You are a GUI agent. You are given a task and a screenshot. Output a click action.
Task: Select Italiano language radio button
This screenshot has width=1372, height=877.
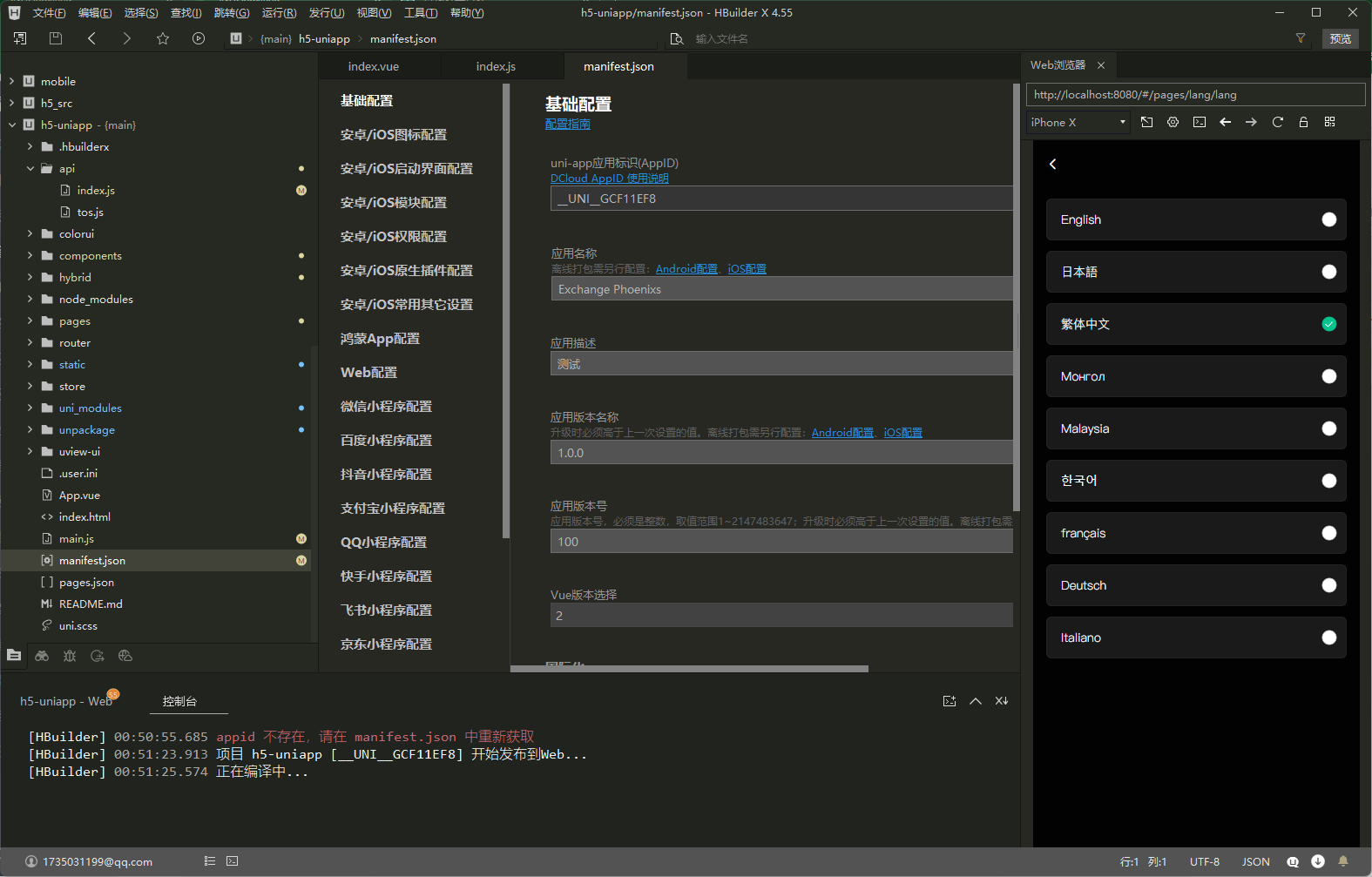(x=1329, y=638)
